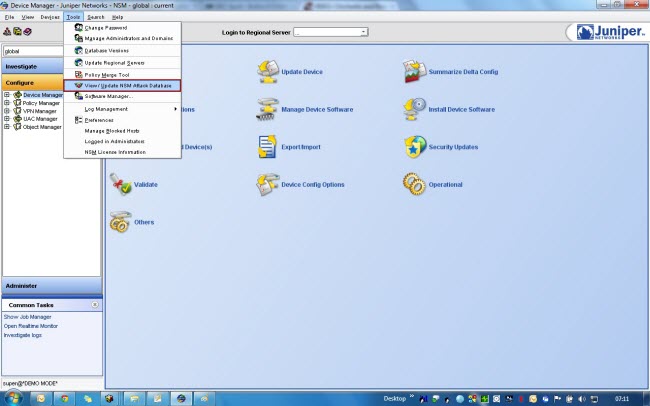Select Object Manager in the tree

(x=42, y=127)
